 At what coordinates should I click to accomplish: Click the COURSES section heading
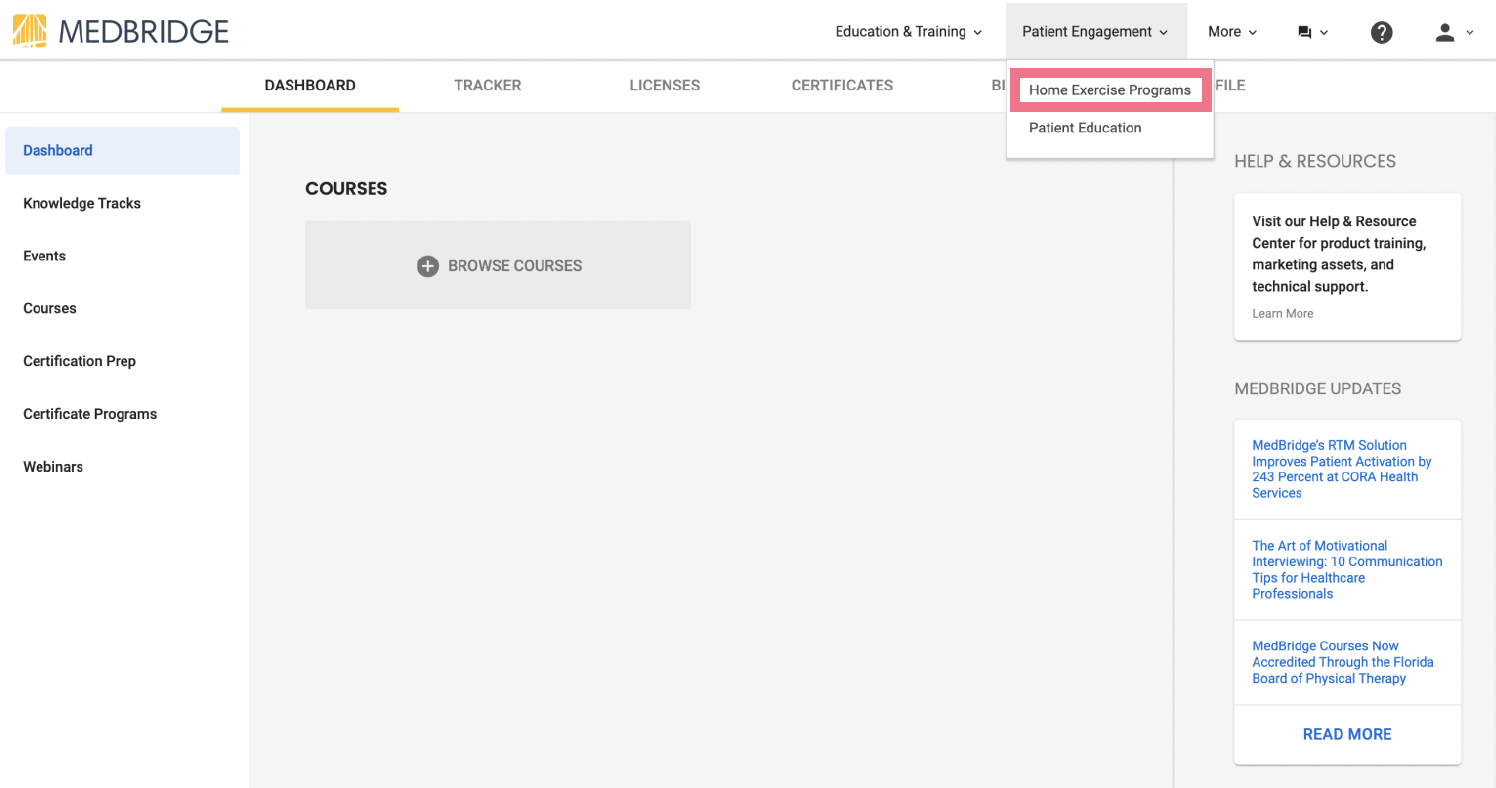click(x=346, y=189)
